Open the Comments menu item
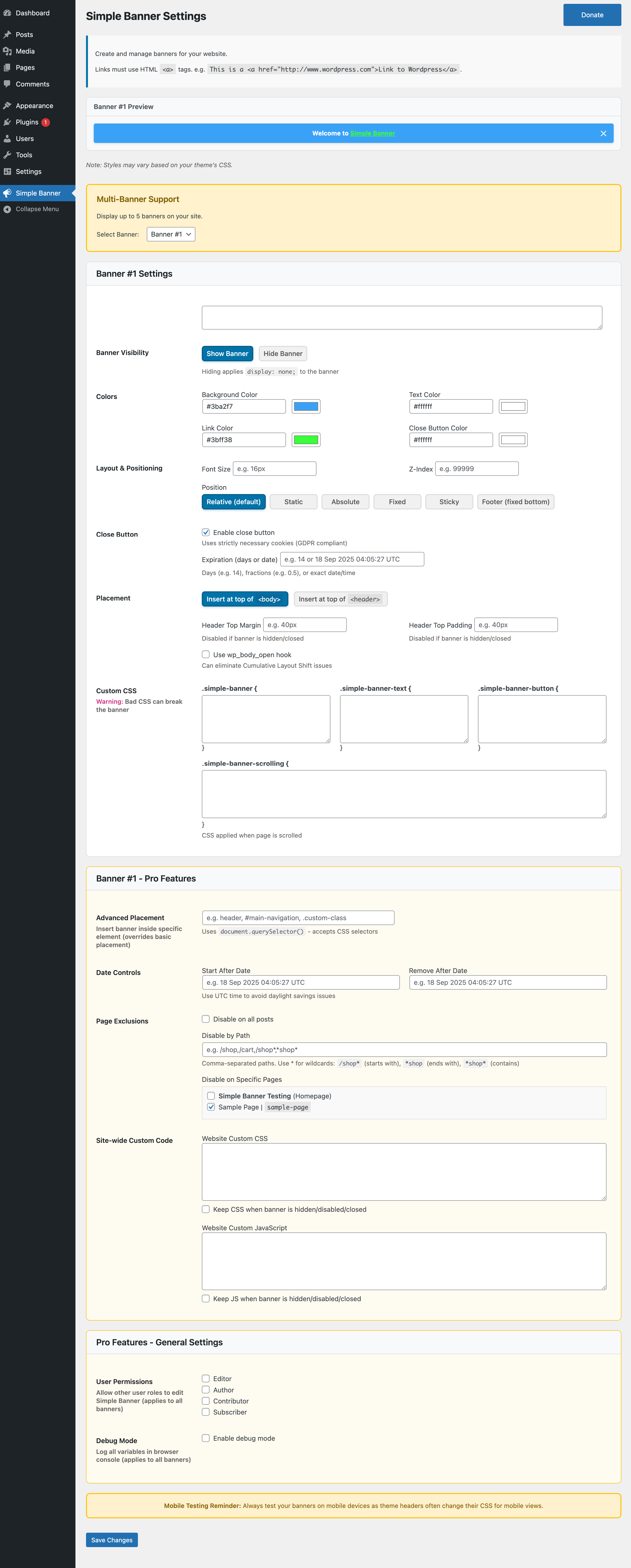 click(x=32, y=84)
